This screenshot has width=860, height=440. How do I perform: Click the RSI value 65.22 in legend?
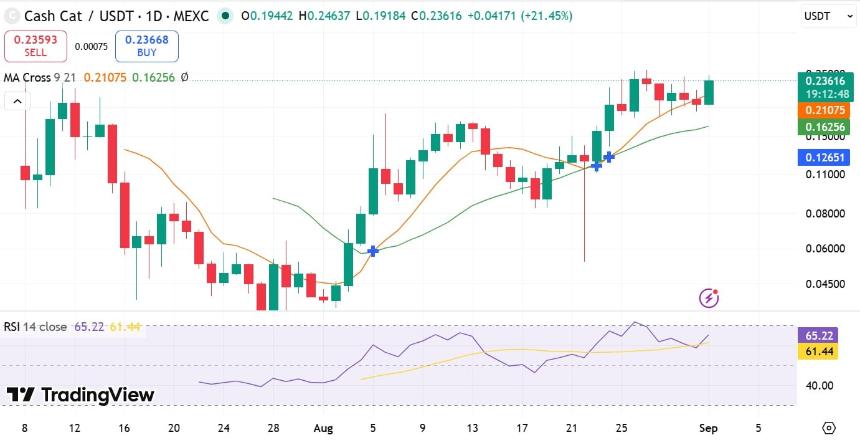pos(89,327)
